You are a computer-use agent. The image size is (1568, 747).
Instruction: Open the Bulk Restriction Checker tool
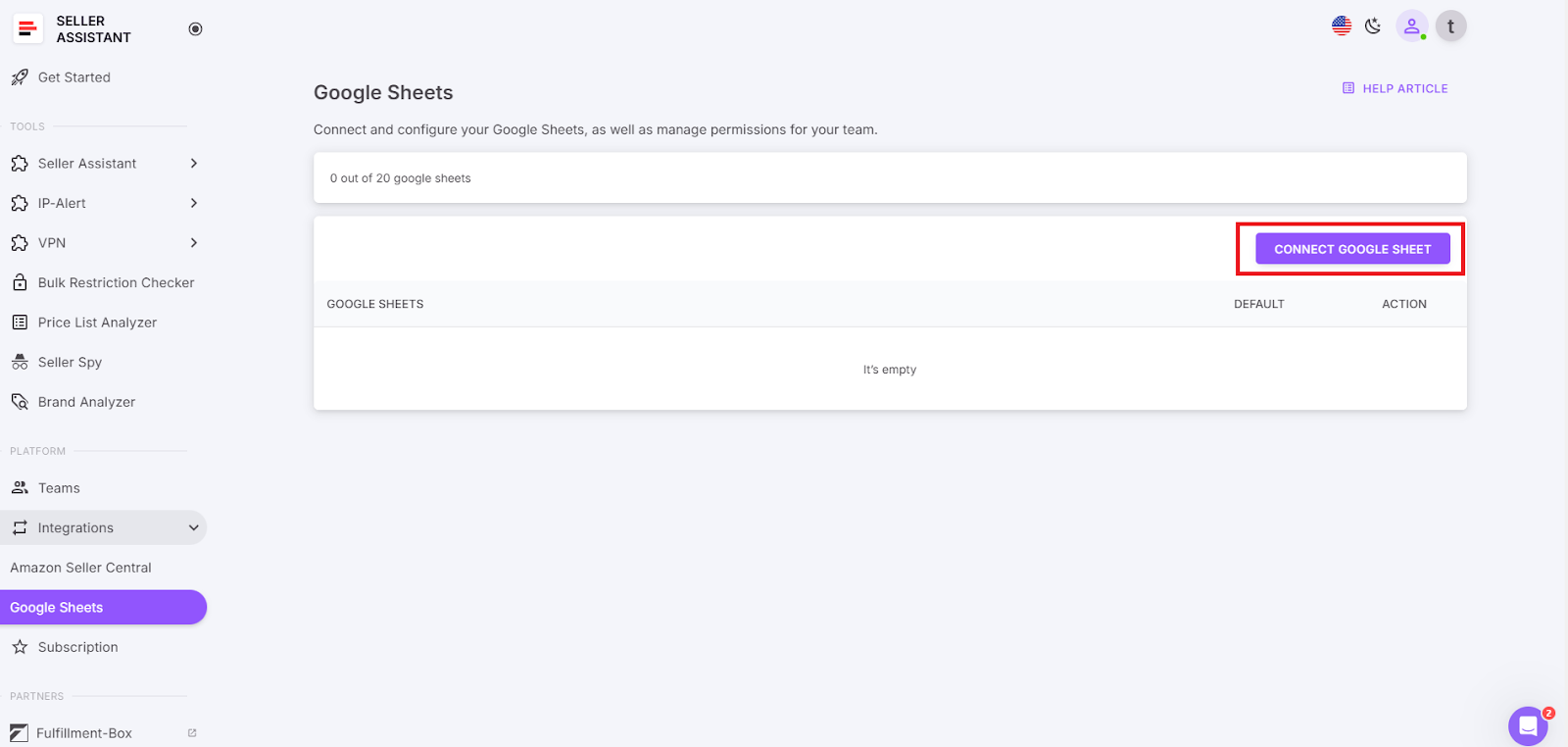(116, 282)
